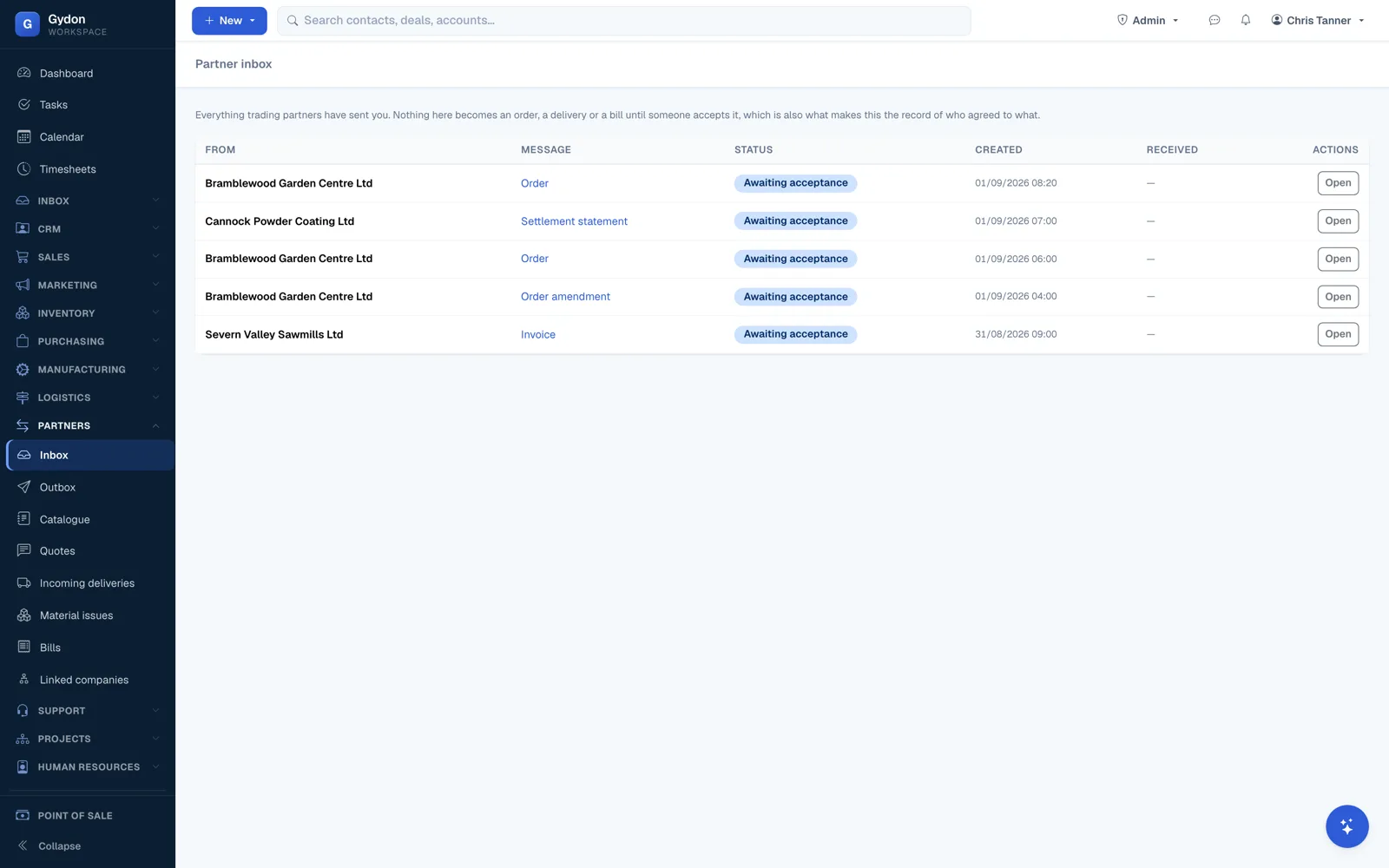Click the Marketing megaphone icon

pos(23,285)
